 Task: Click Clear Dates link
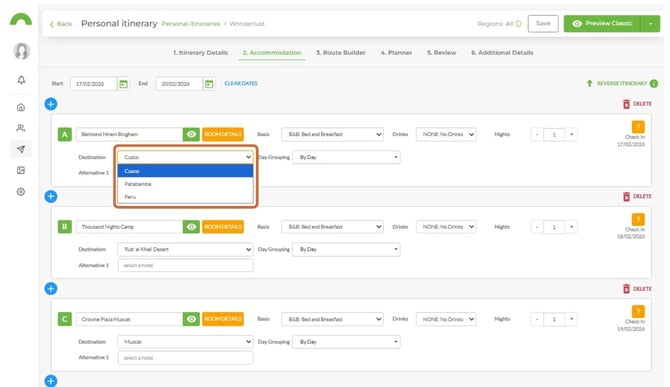[x=241, y=84]
